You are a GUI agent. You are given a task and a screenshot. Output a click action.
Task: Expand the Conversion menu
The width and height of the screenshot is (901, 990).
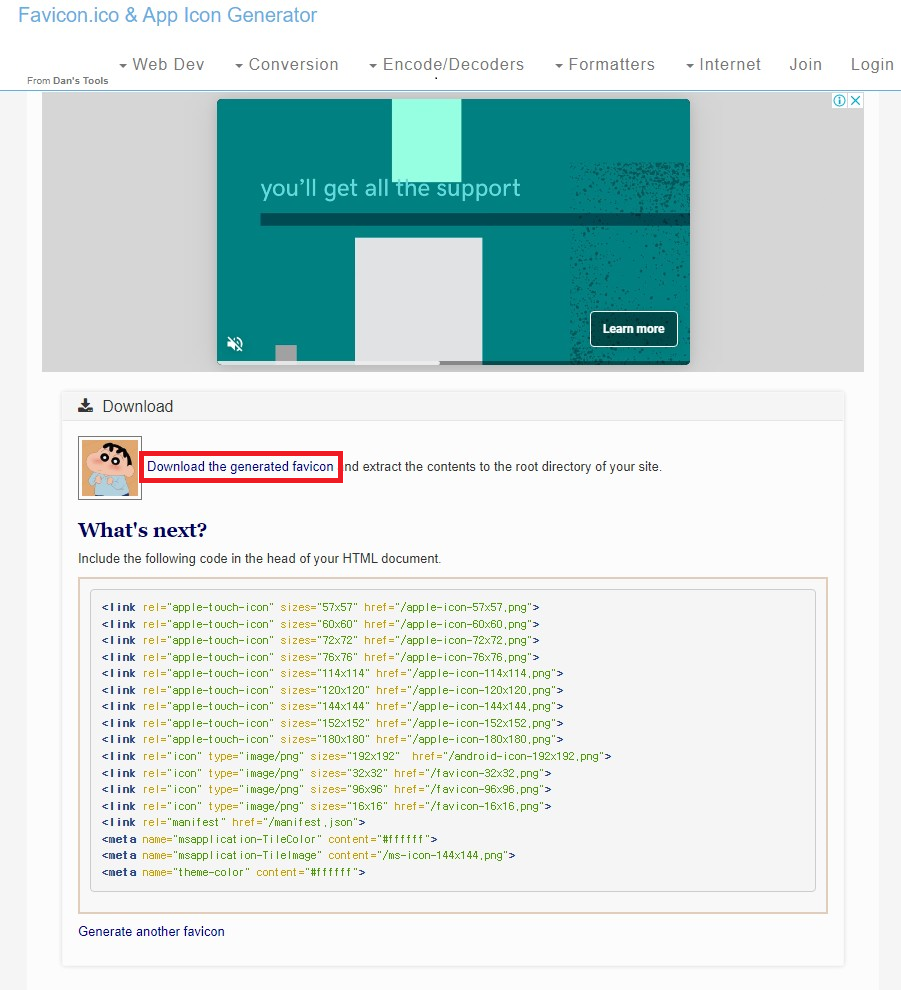(287, 64)
